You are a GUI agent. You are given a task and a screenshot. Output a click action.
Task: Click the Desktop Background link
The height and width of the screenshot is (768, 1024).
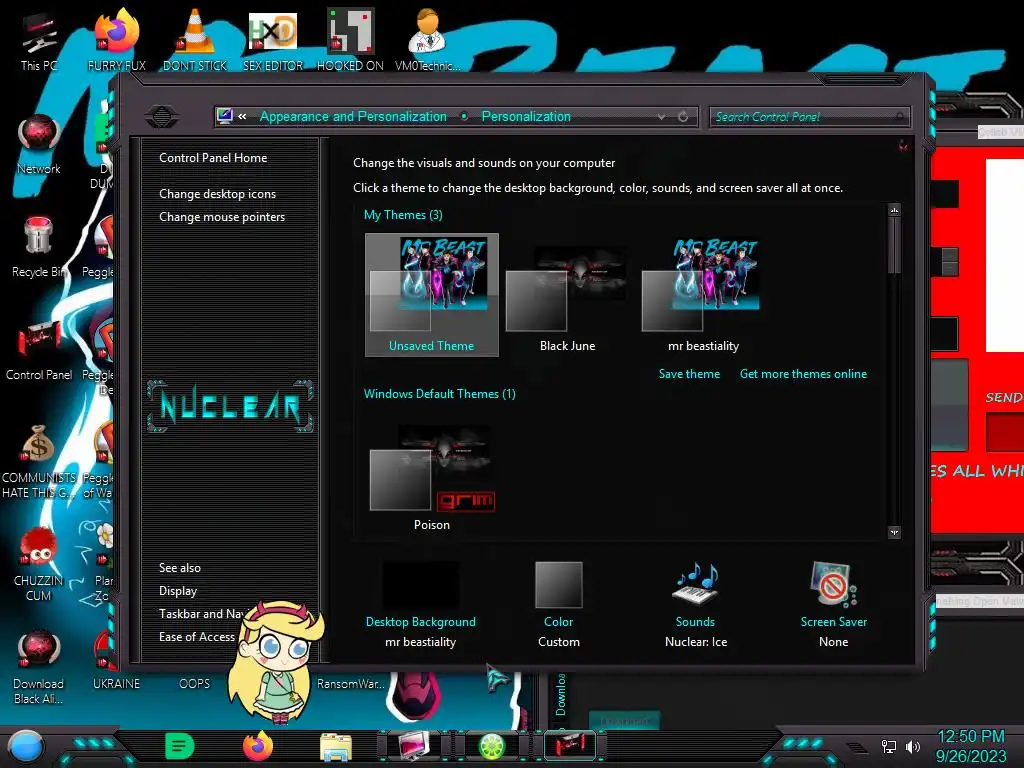coord(421,622)
